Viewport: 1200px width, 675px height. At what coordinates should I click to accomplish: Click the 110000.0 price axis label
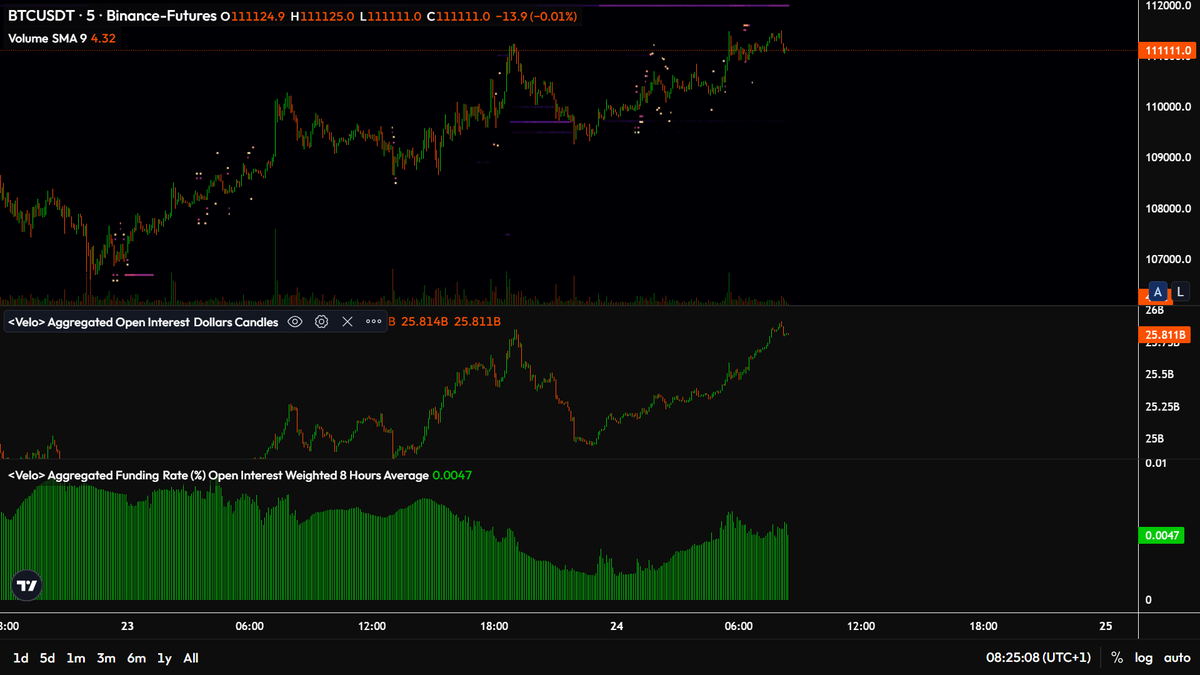(x=1167, y=107)
